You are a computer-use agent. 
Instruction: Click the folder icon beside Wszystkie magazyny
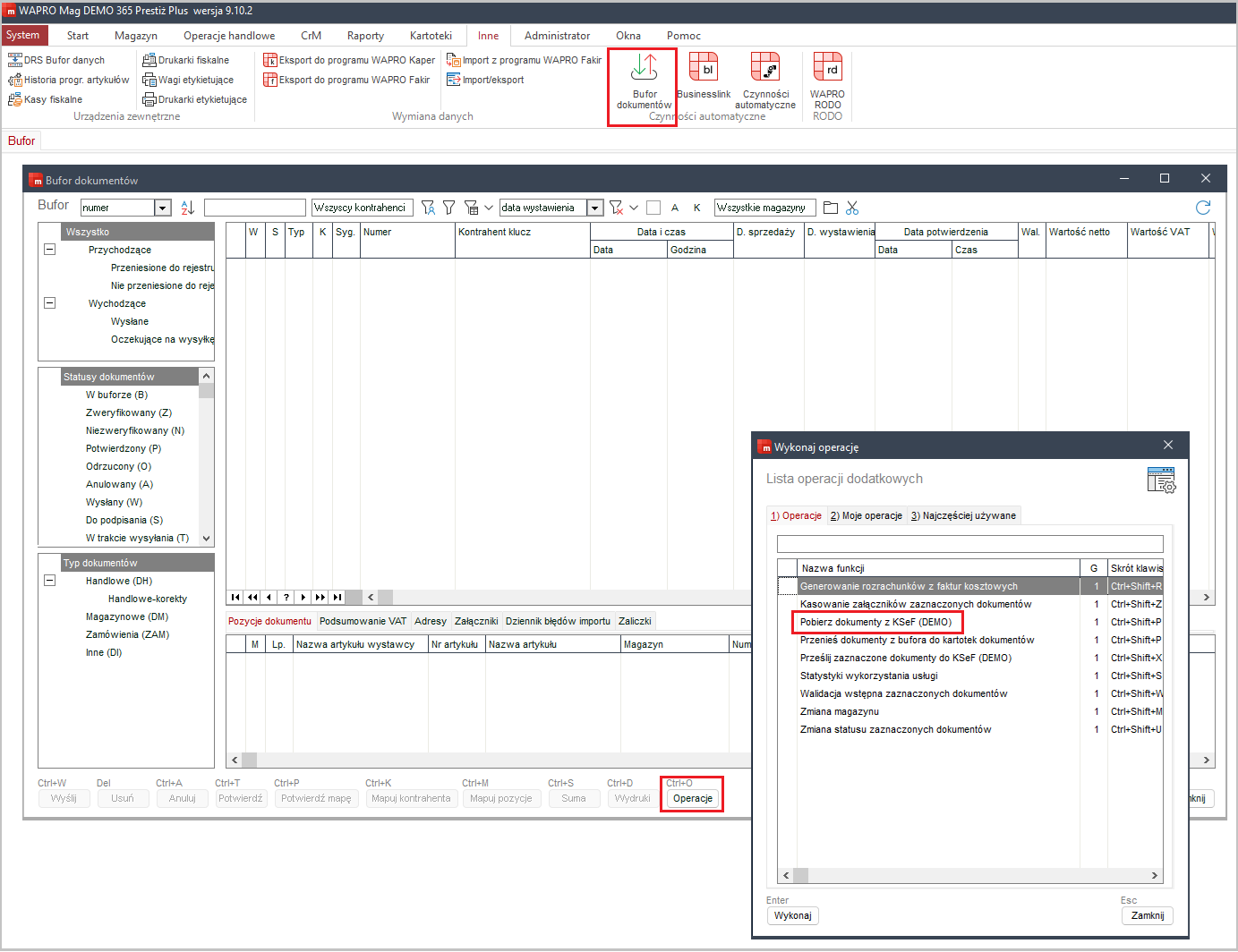(831, 208)
